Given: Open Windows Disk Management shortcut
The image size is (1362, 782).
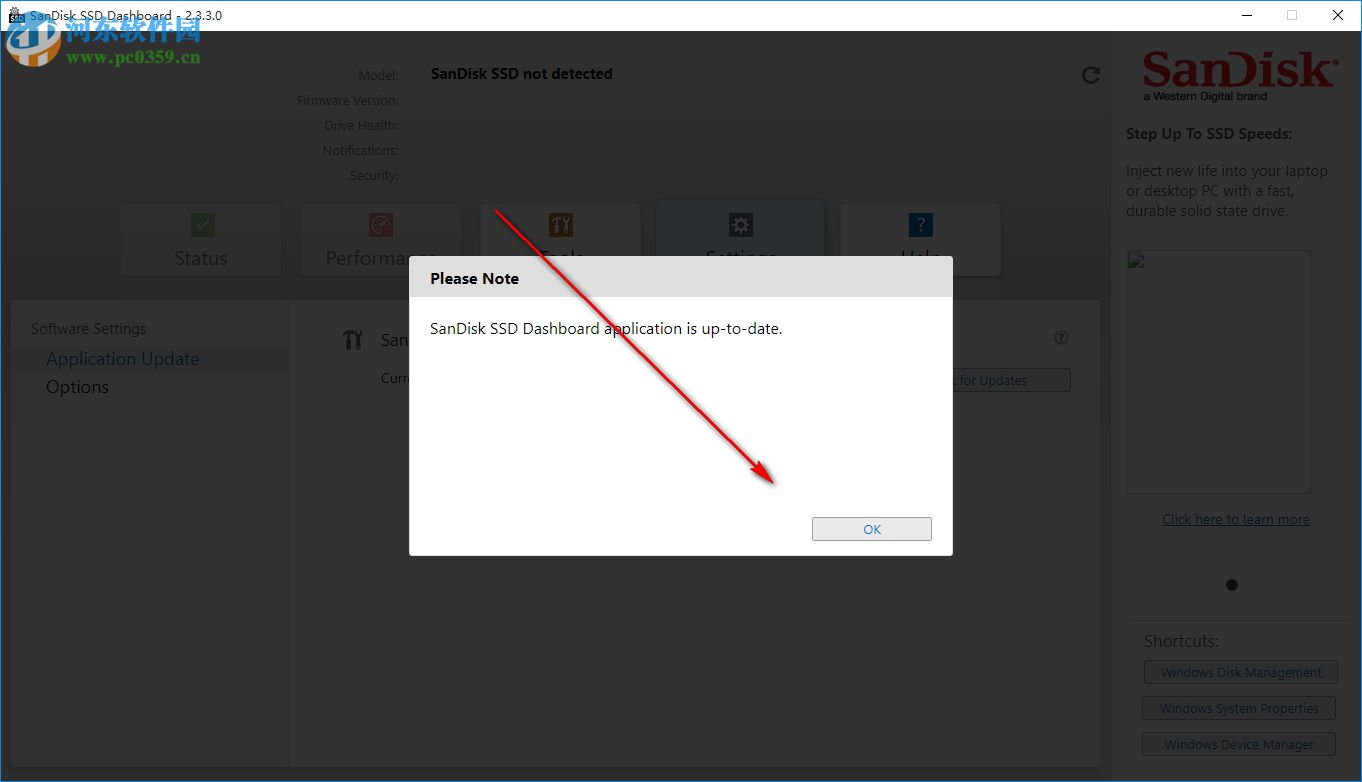Looking at the screenshot, I should pyautogui.click(x=1241, y=672).
